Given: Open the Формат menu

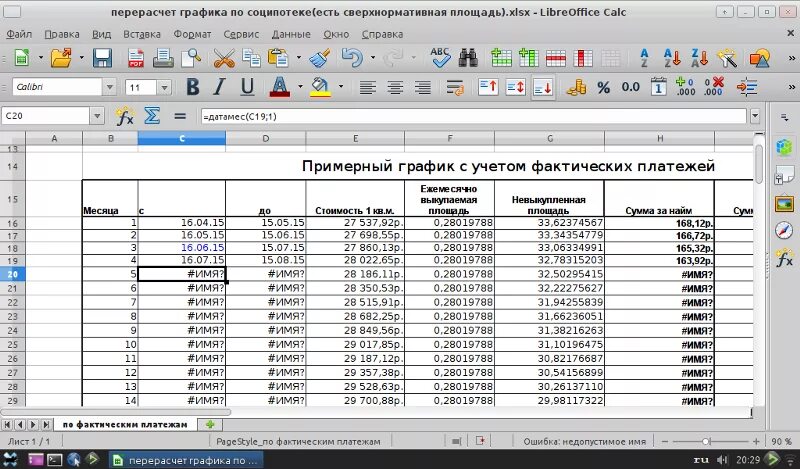Looking at the screenshot, I should pos(192,34).
